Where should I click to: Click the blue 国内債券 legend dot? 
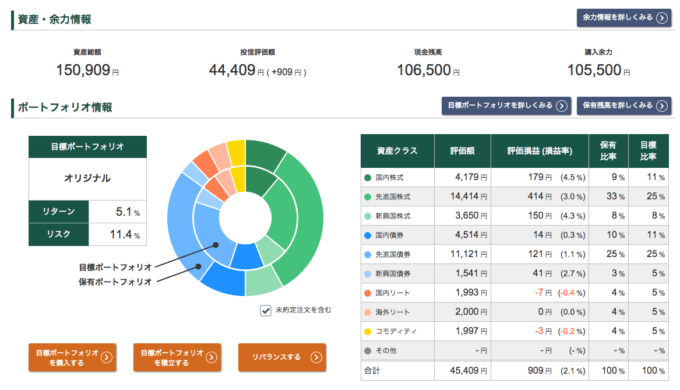pyautogui.click(x=368, y=235)
